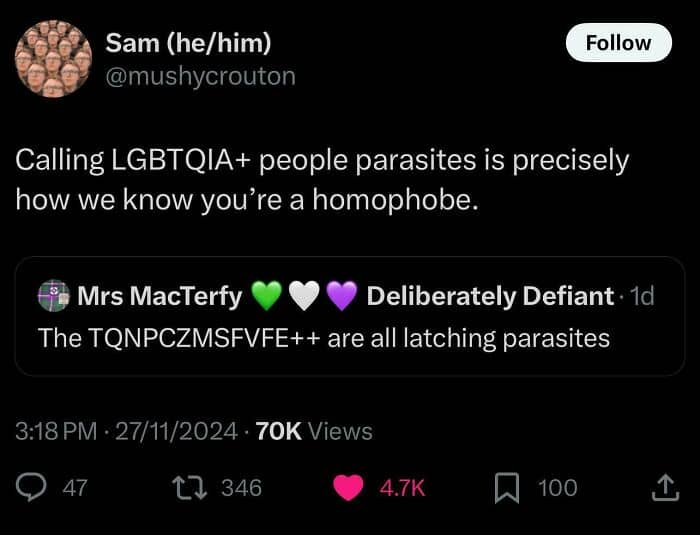Toggle the bookmark icon
Screen dimensions: 700x535
tap(506, 487)
